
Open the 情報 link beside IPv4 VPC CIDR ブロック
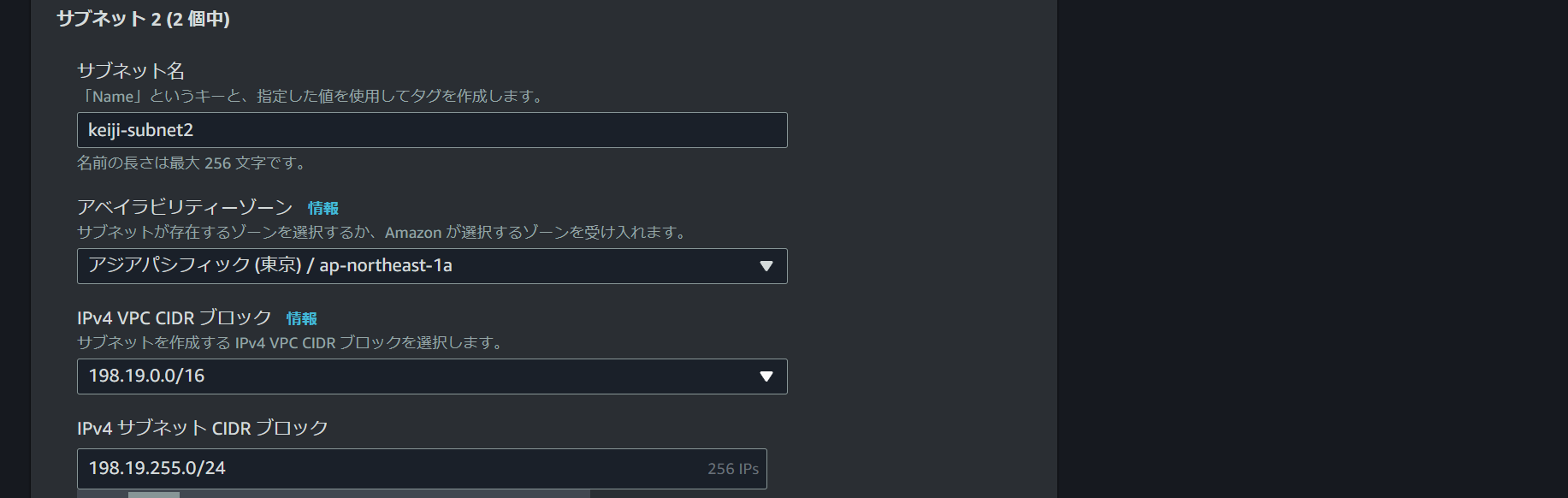[301, 318]
